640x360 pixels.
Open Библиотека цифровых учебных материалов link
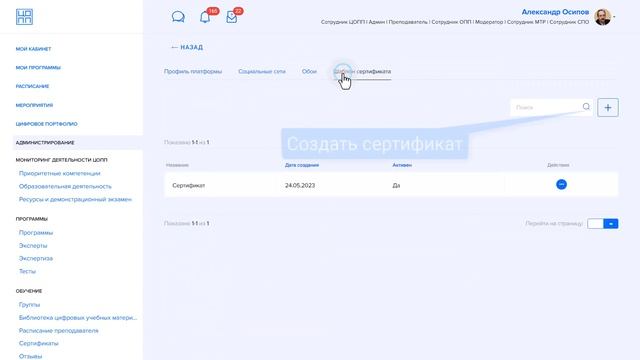[x=78, y=318]
